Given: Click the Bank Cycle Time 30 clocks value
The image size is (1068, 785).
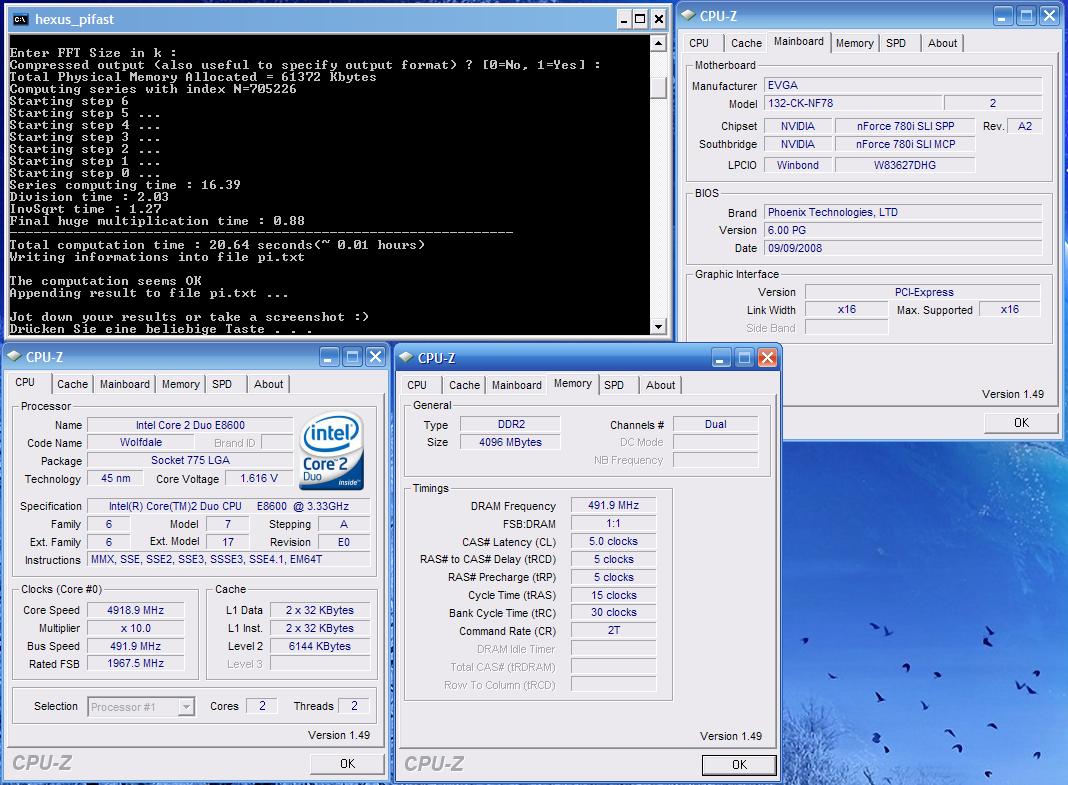Looking at the screenshot, I should (614, 613).
